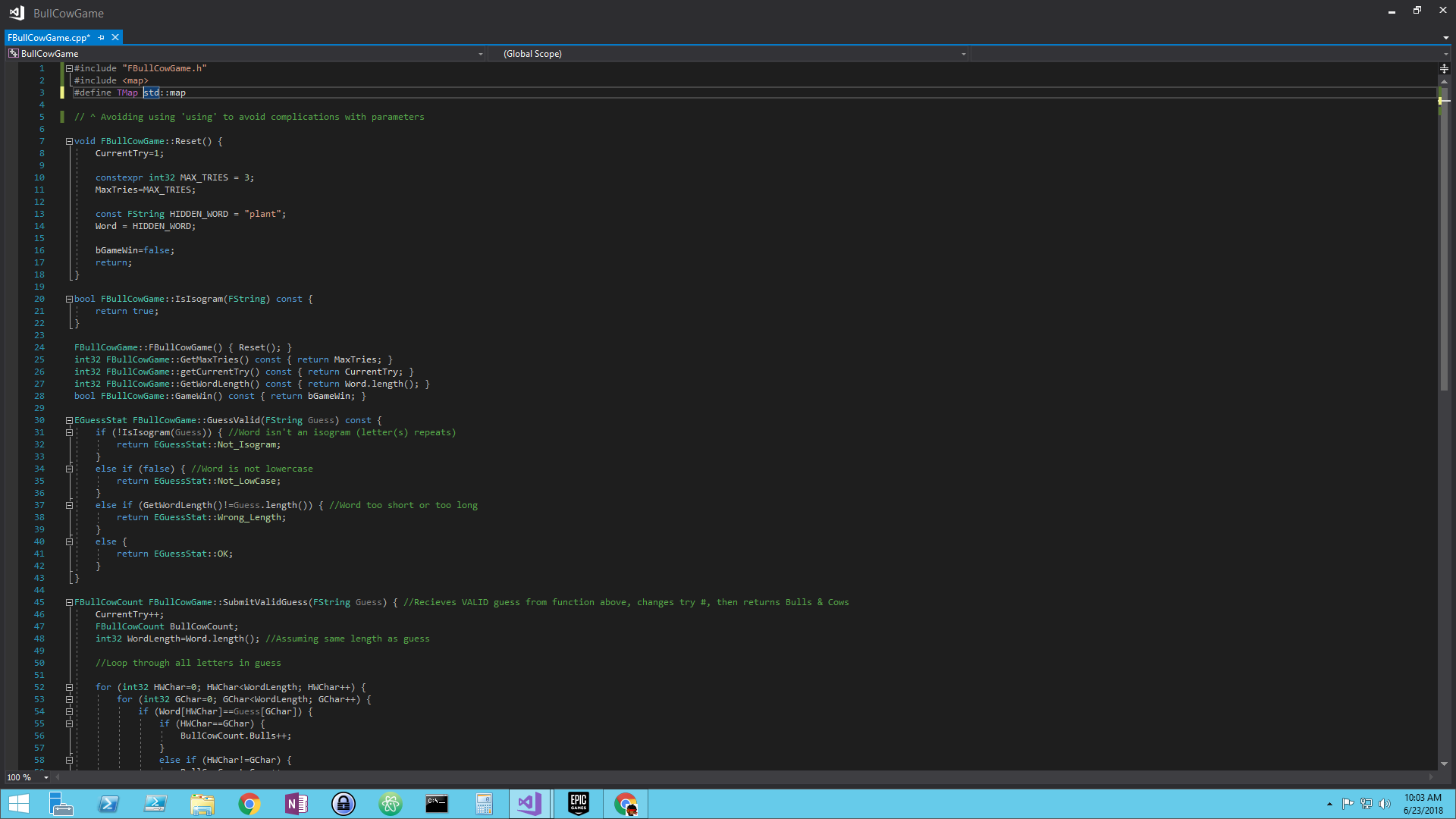Collapse the if (!IsIsogram) block at line 31
Viewport: 1456px width, 819px height.
[69, 432]
